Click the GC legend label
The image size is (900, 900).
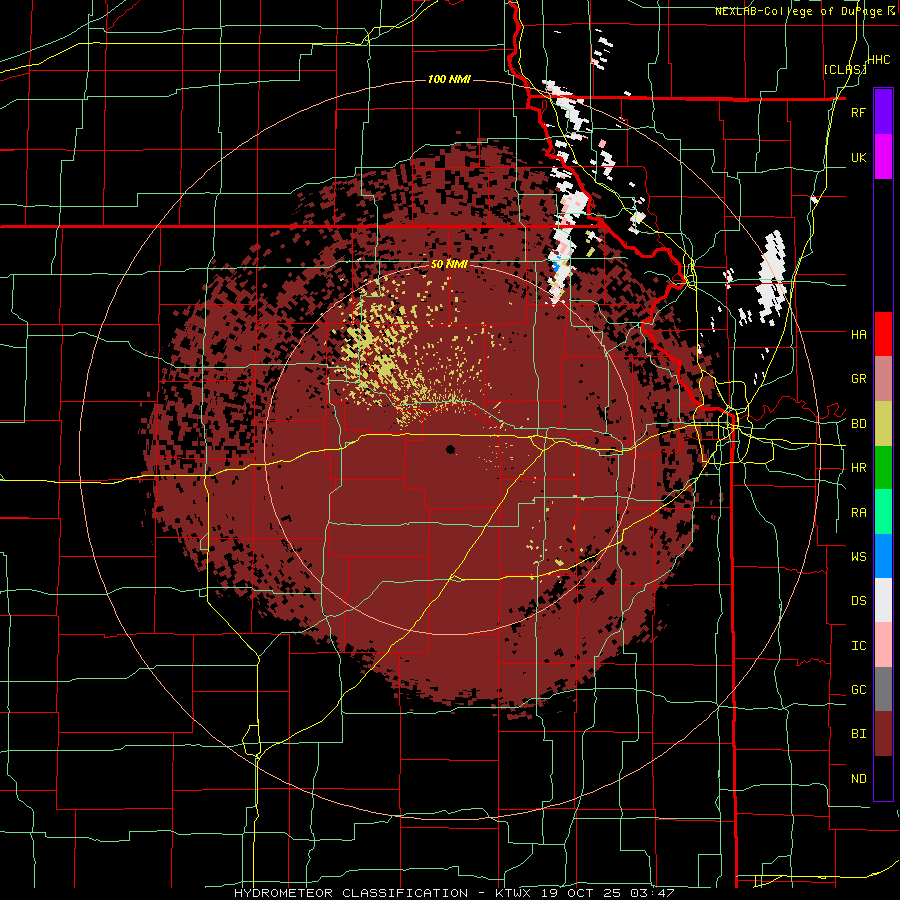click(858, 689)
